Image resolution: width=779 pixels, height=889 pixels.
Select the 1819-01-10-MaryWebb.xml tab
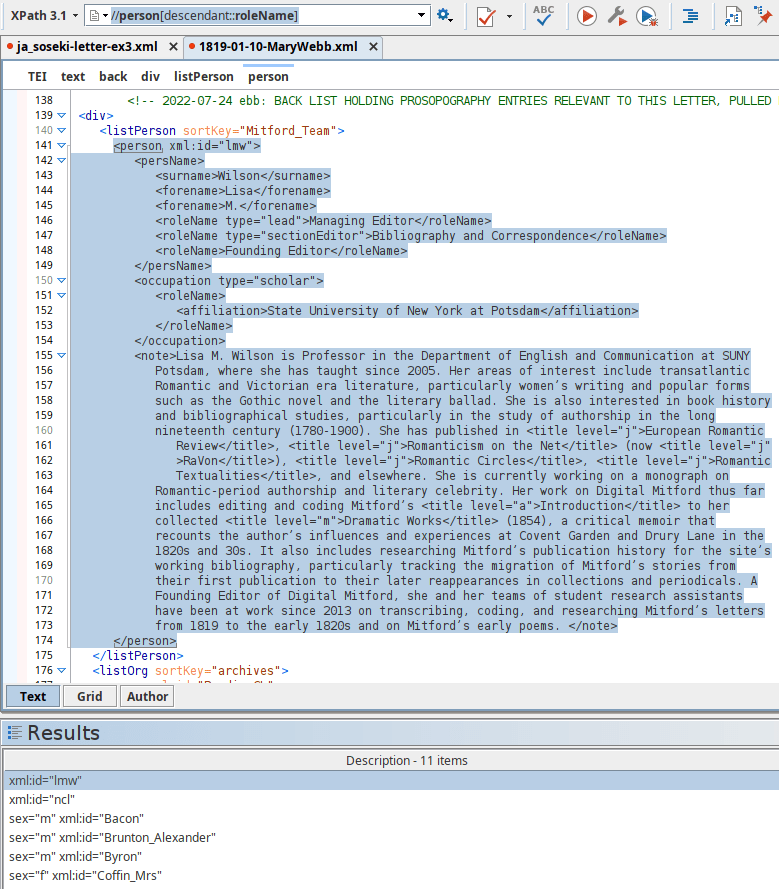278,46
